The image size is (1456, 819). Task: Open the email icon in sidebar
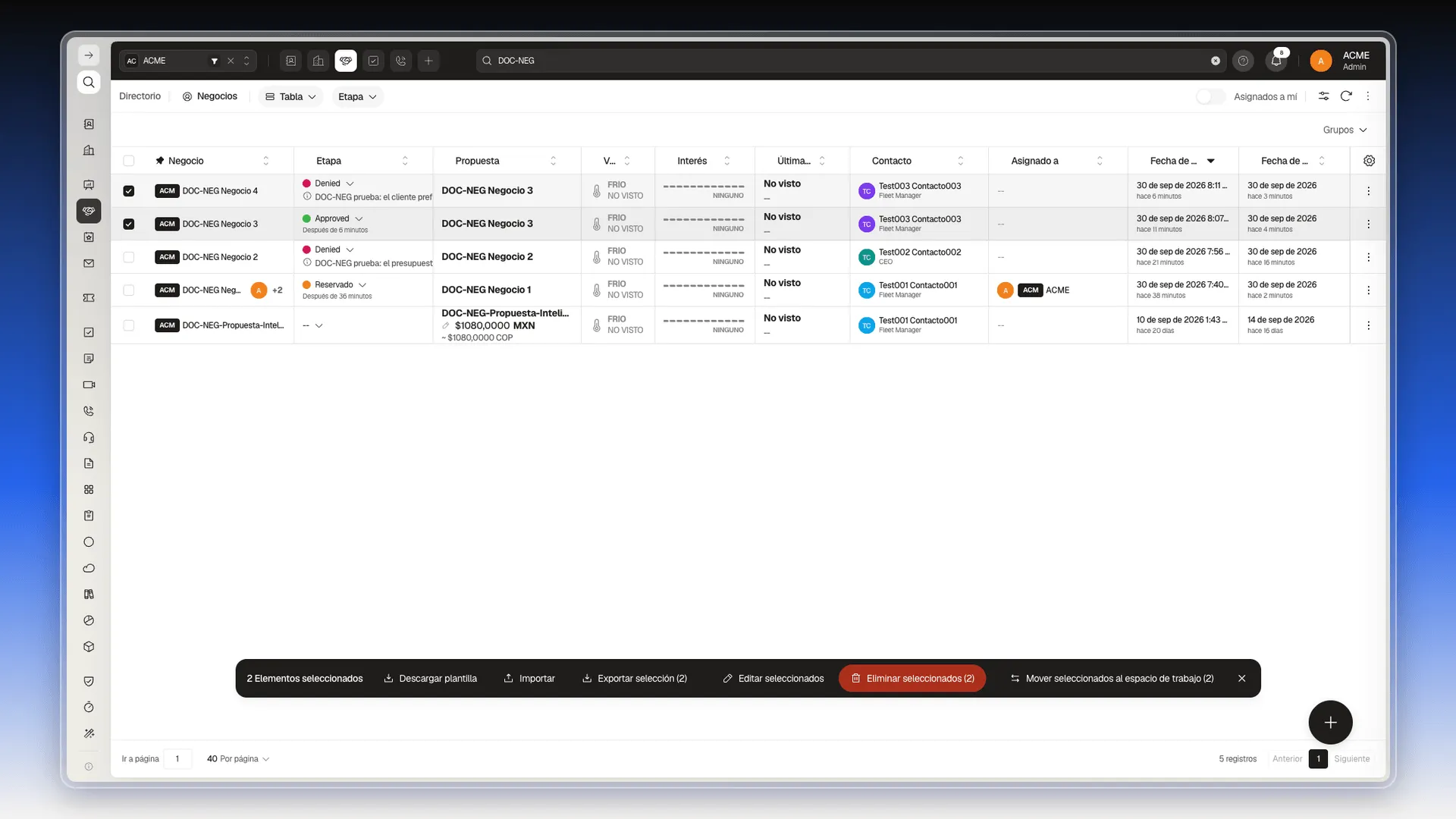89,263
